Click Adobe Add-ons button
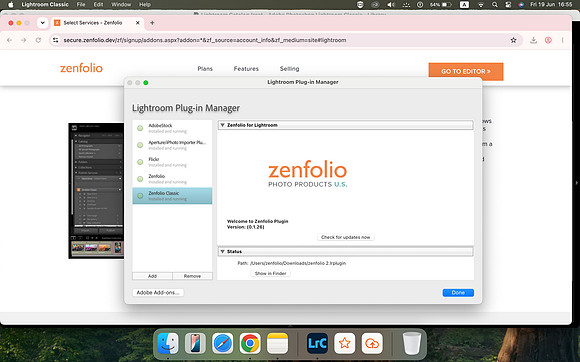The image size is (580, 362). click(x=158, y=292)
